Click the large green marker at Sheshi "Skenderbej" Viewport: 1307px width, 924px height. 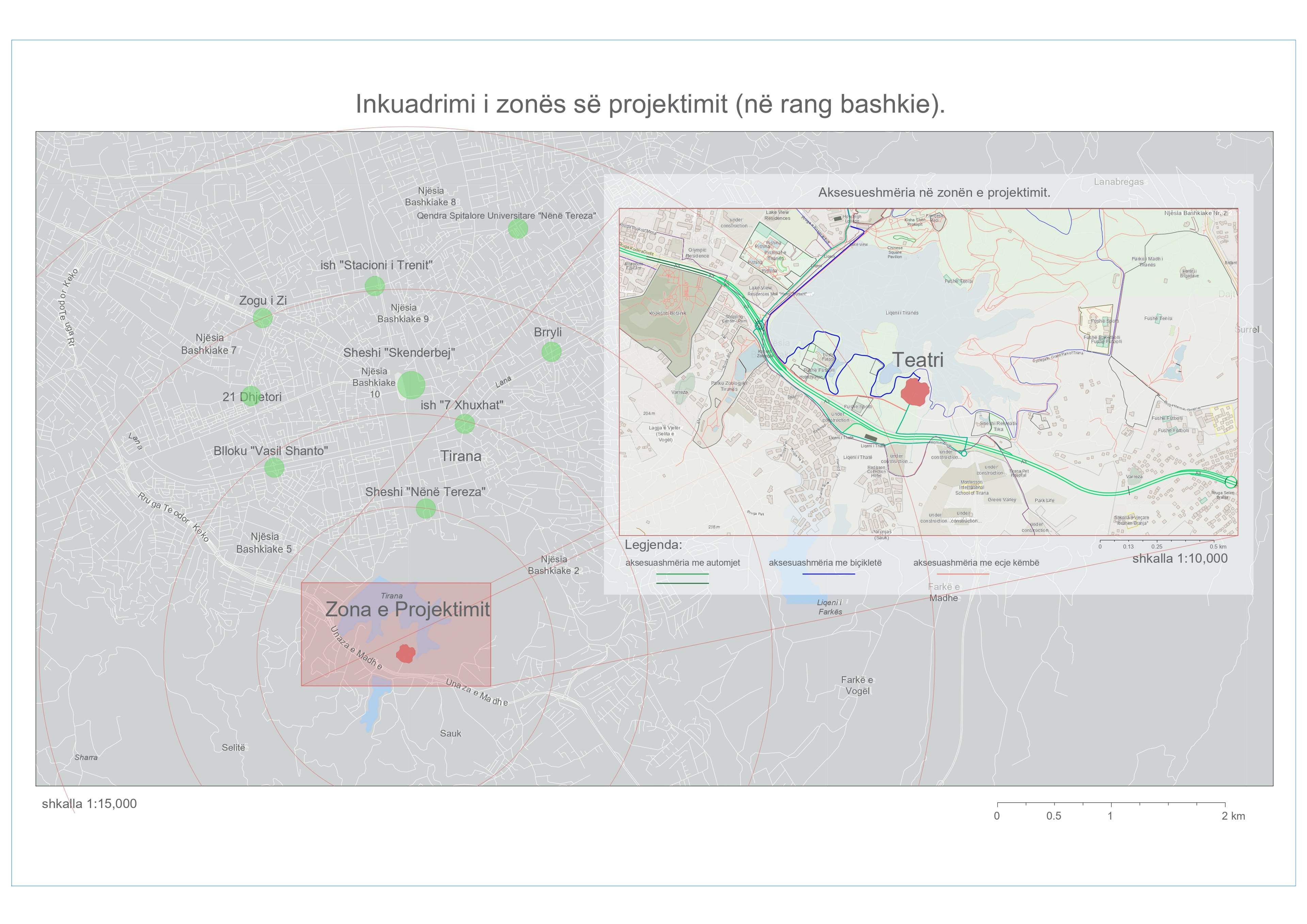point(411,385)
